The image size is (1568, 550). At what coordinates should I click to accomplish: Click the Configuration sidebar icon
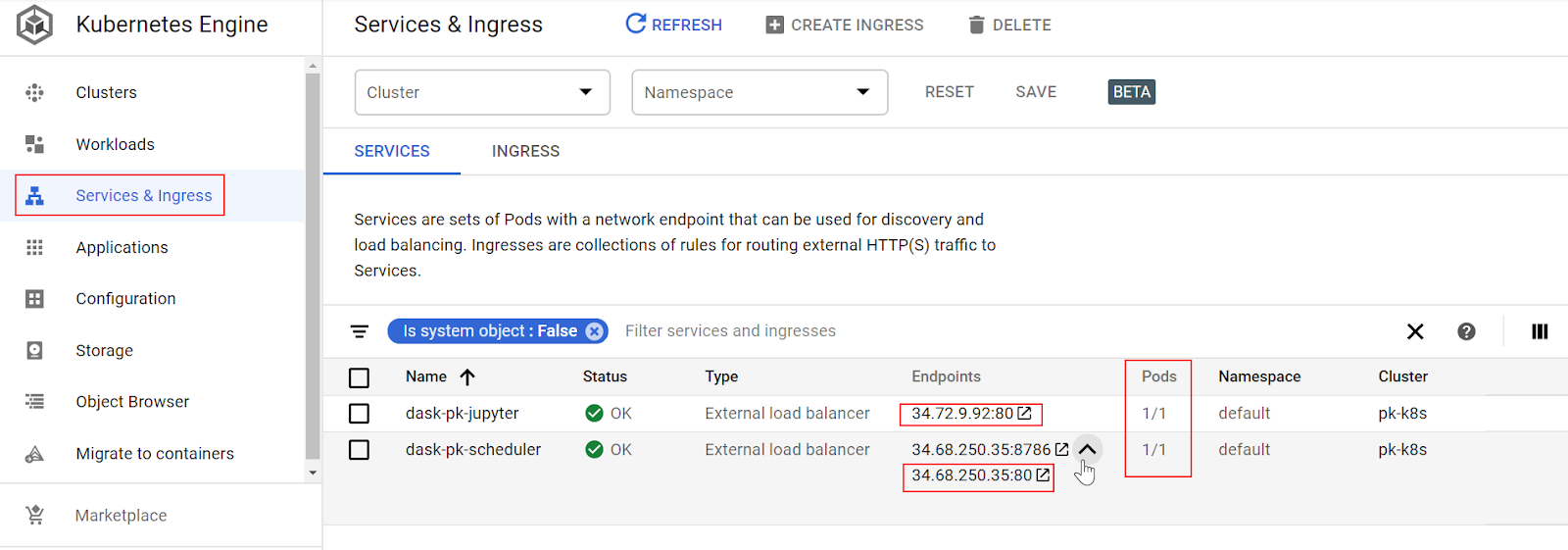(34, 299)
